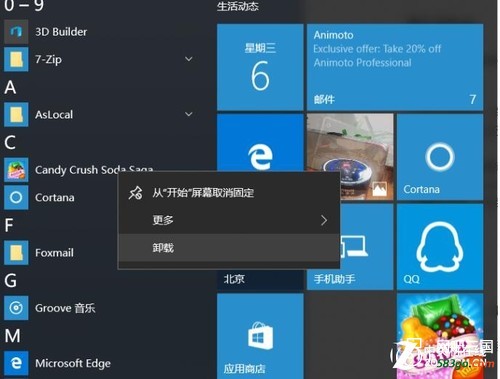Click the Foxmail text label
The image size is (500, 379).
coord(54,253)
